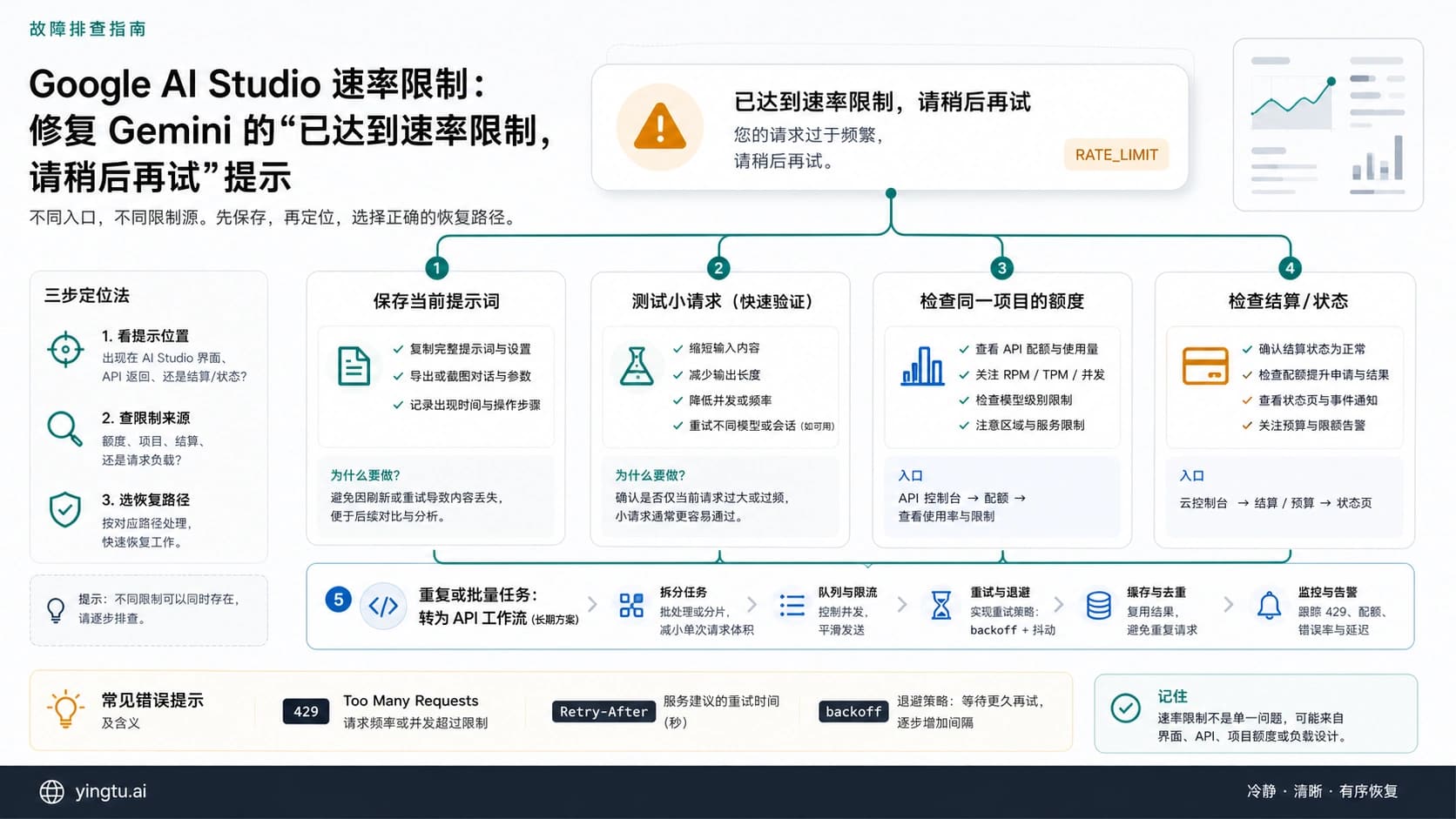Click the checkmark beside 复制完整提示词与设置
Image resolution: width=1456 pixels, height=819 pixels.
[x=398, y=349]
